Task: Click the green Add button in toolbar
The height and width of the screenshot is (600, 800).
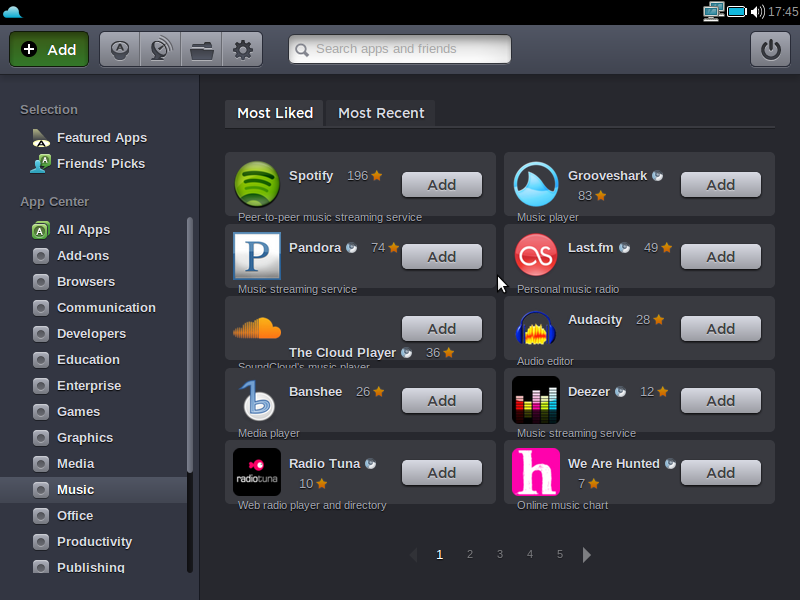Action: point(49,49)
